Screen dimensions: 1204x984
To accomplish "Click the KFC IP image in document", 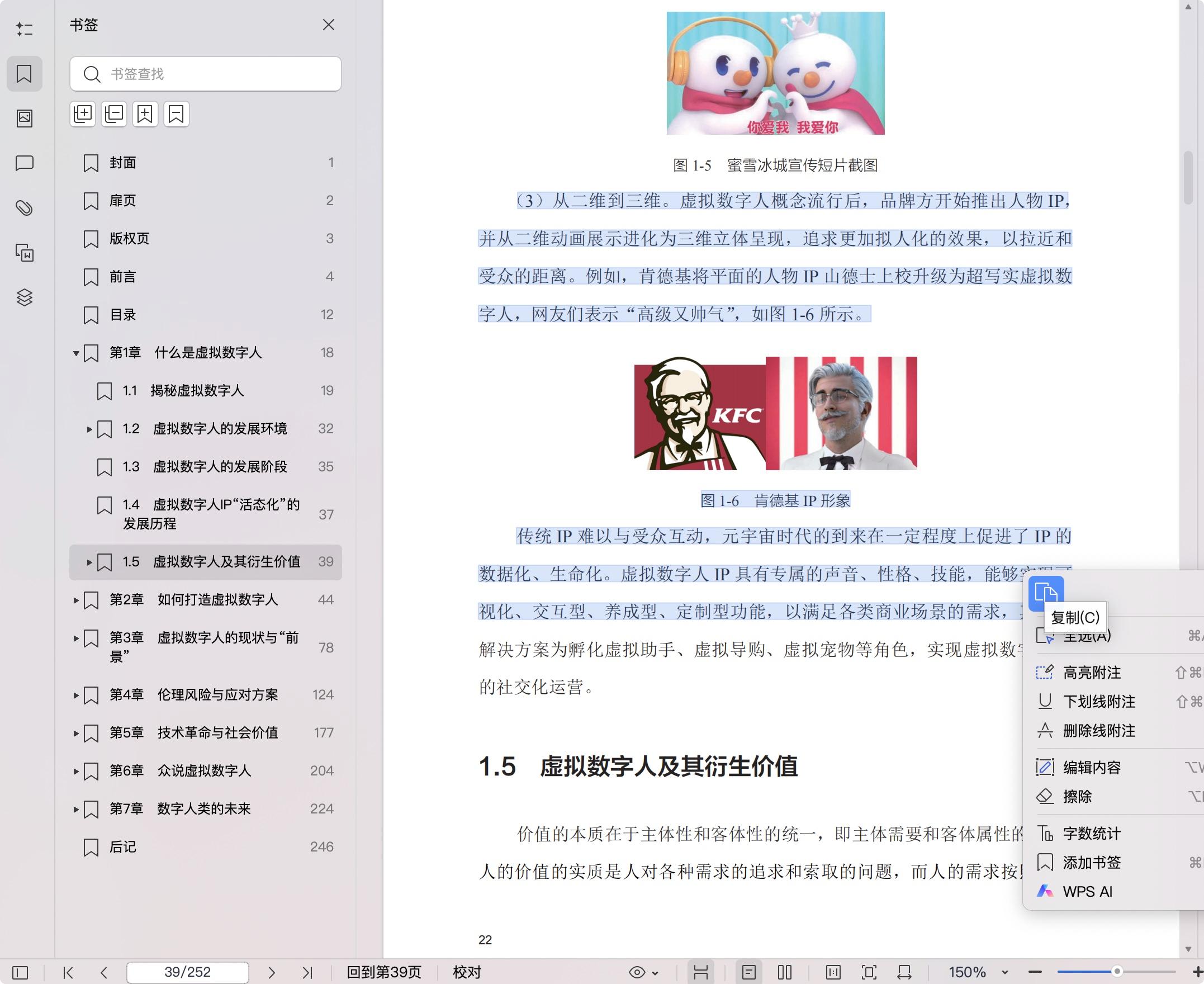I will pos(775,413).
